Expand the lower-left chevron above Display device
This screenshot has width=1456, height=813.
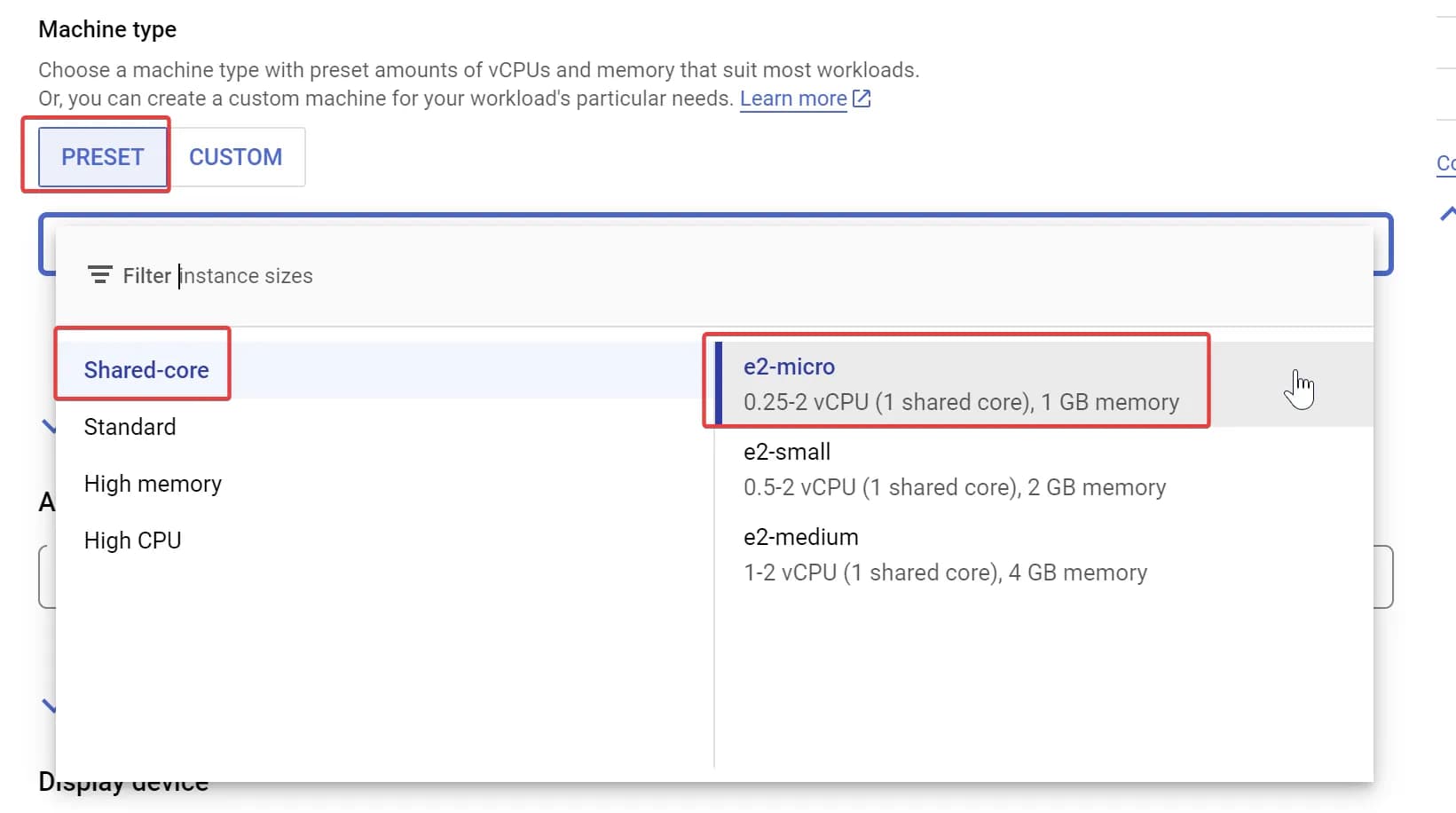coord(49,706)
